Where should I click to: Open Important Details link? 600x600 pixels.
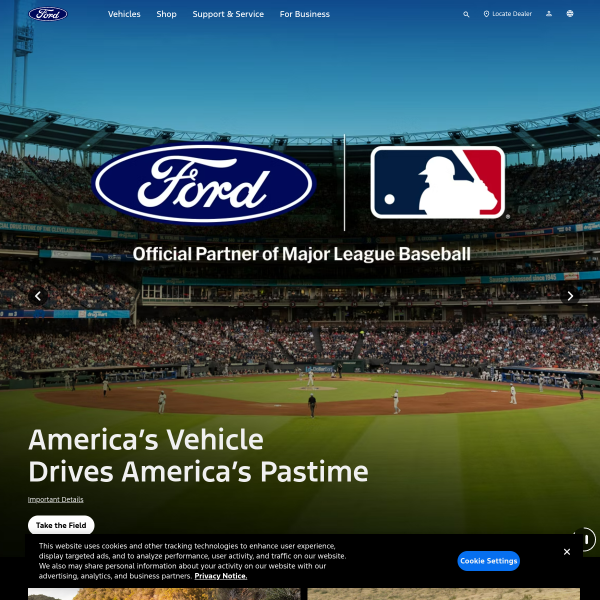55,499
